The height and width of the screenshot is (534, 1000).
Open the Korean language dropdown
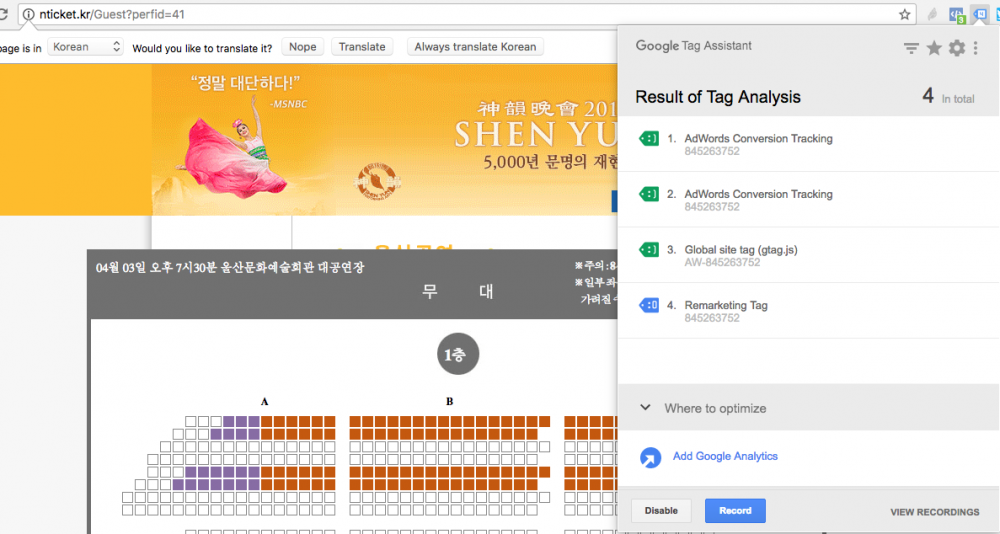click(x=85, y=47)
